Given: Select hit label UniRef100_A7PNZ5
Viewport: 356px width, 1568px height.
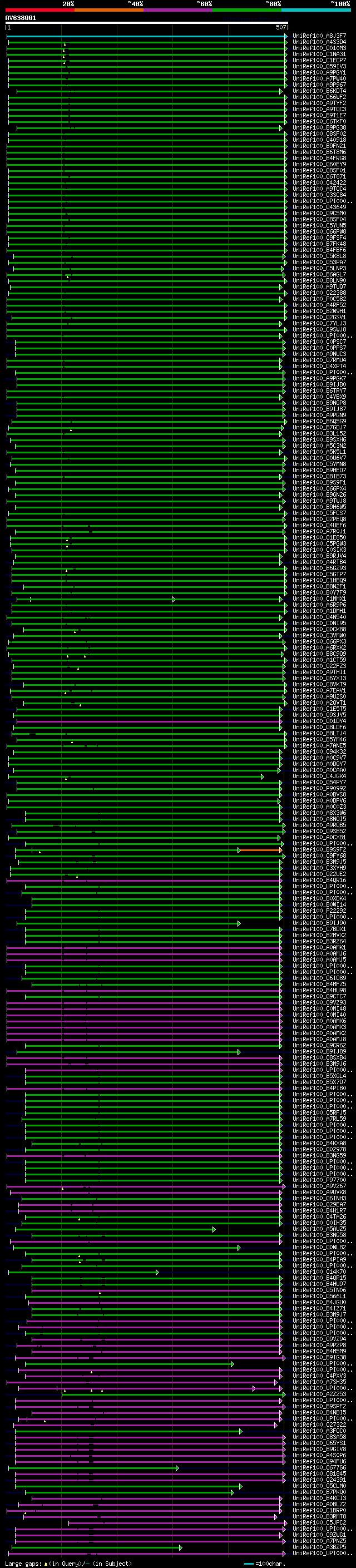Looking at the screenshot, I should pos(319,1541).
